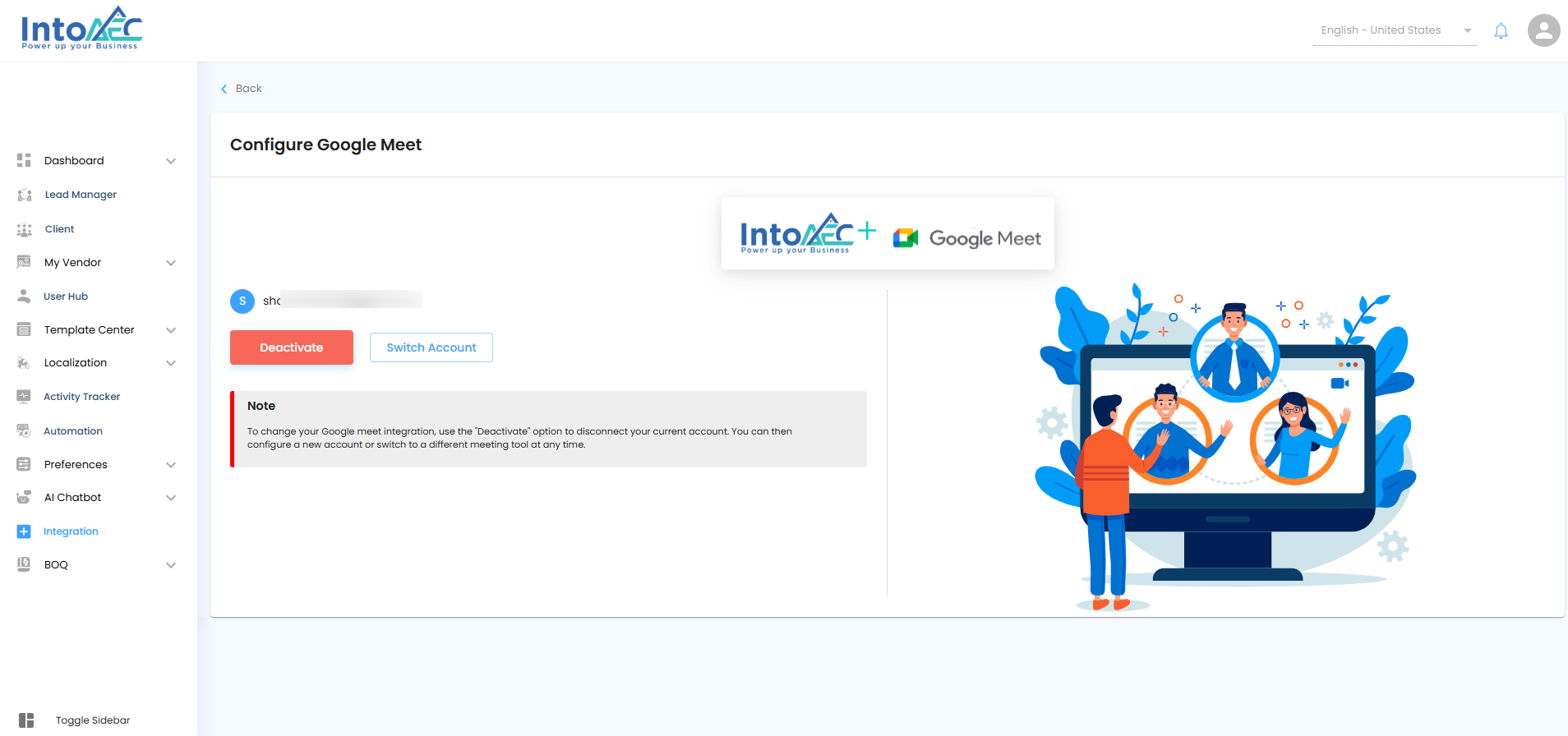Click the AI Chatbot robot icon
The height and width of the screenshot is (736, 1568).
pyautogui.click(x=24, y=498)
